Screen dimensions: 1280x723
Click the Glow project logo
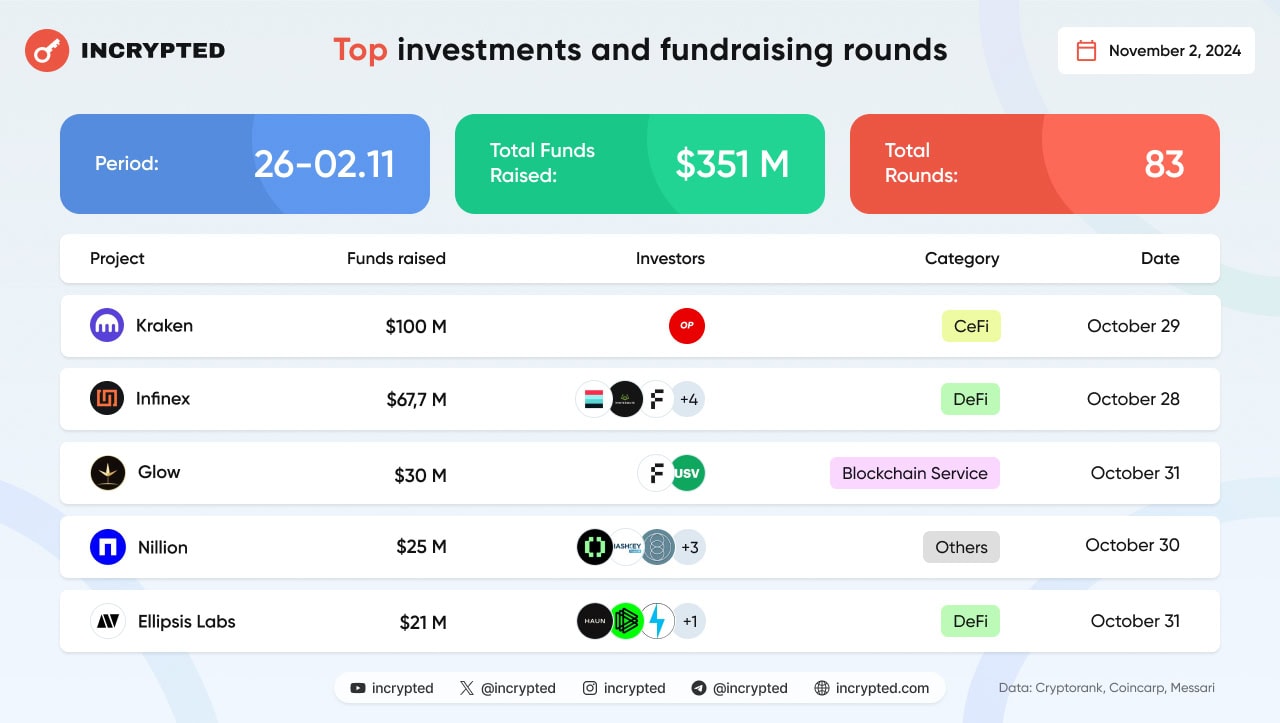click(x=107, y=473)
